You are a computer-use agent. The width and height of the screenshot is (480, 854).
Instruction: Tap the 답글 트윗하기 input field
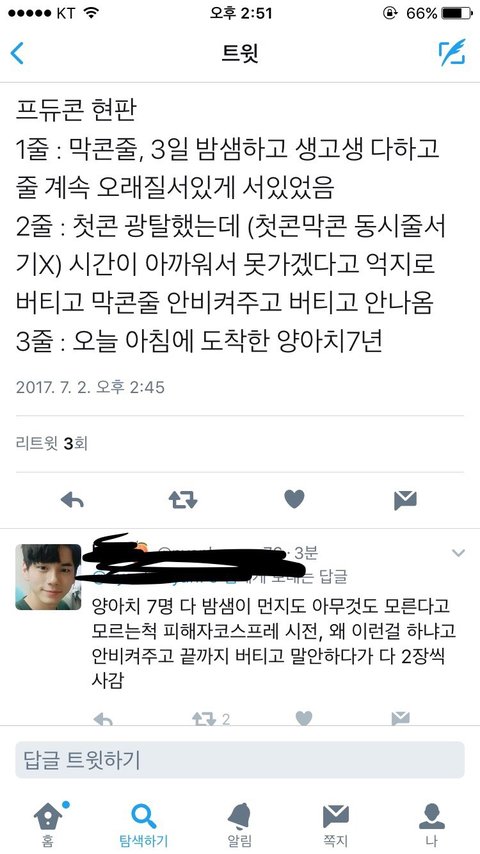click(240, 760)
